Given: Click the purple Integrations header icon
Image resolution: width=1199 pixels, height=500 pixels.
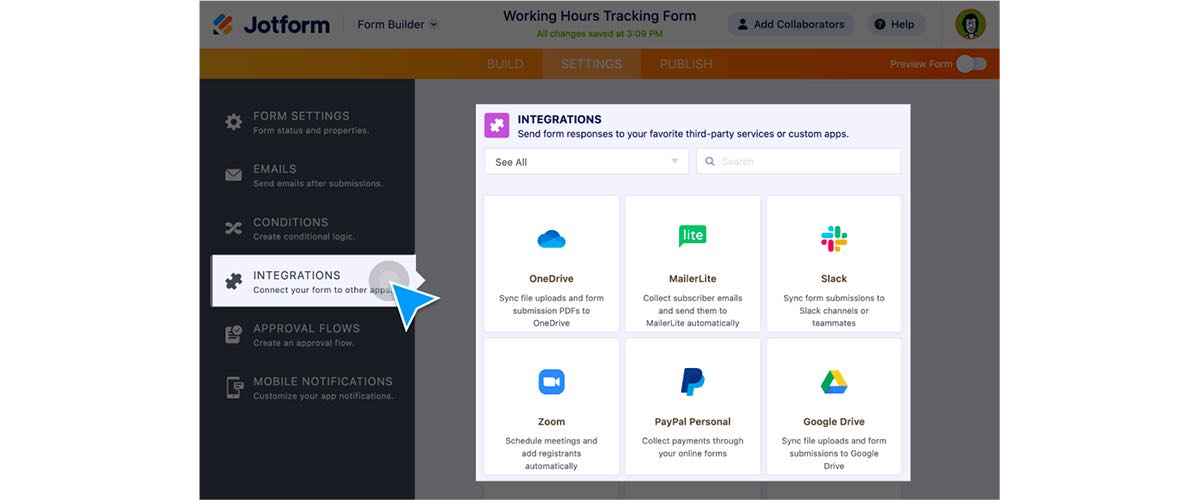Looking at the screenshot, I should (497, 125).
